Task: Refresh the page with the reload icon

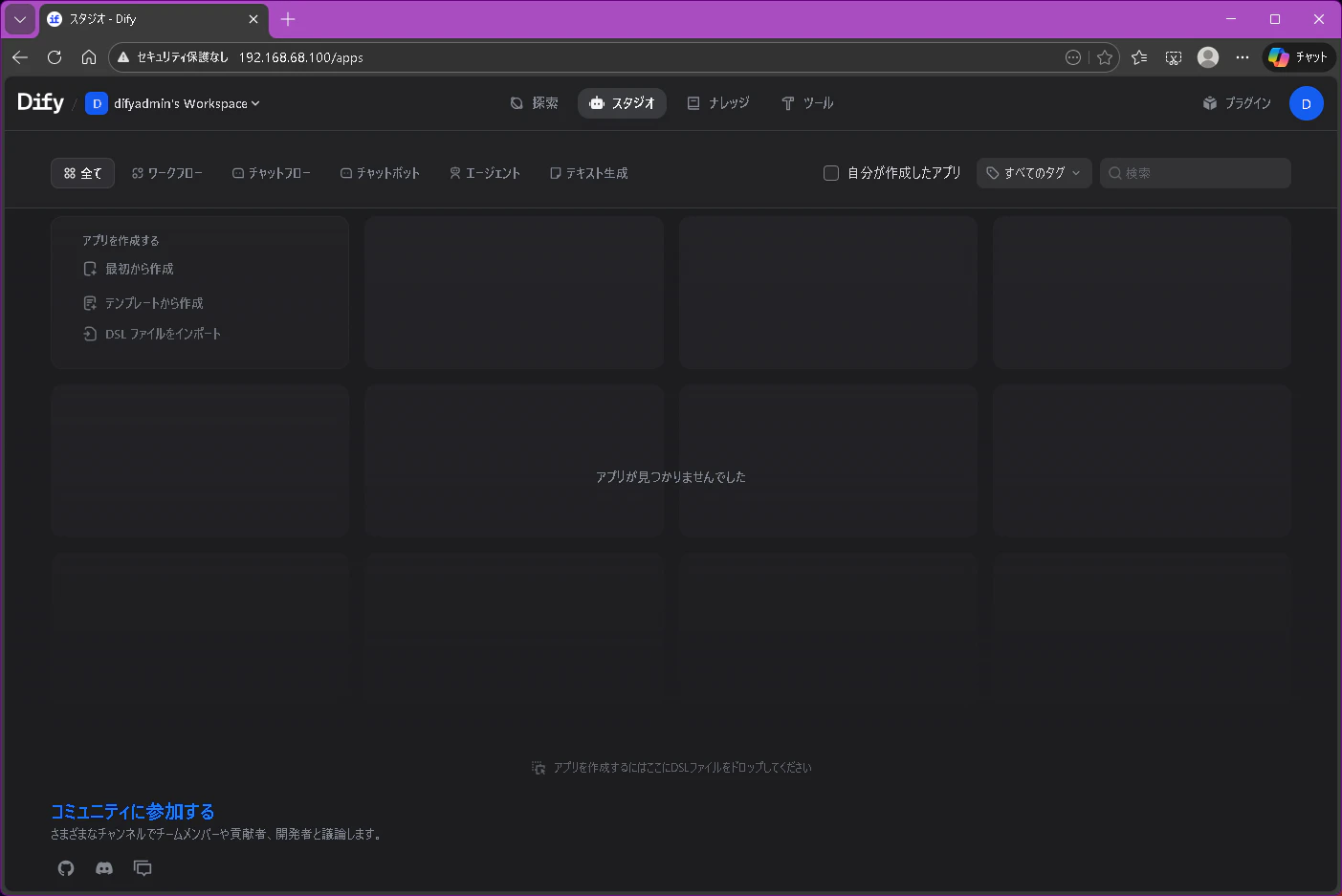Action: [55, 57]
